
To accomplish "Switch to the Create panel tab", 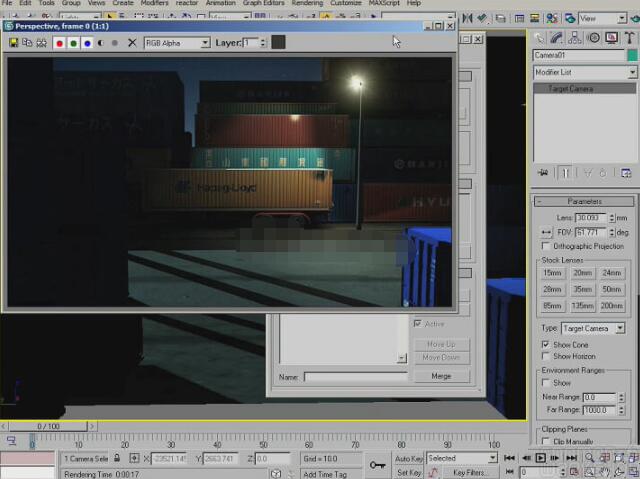I will (x=540, y=38).
